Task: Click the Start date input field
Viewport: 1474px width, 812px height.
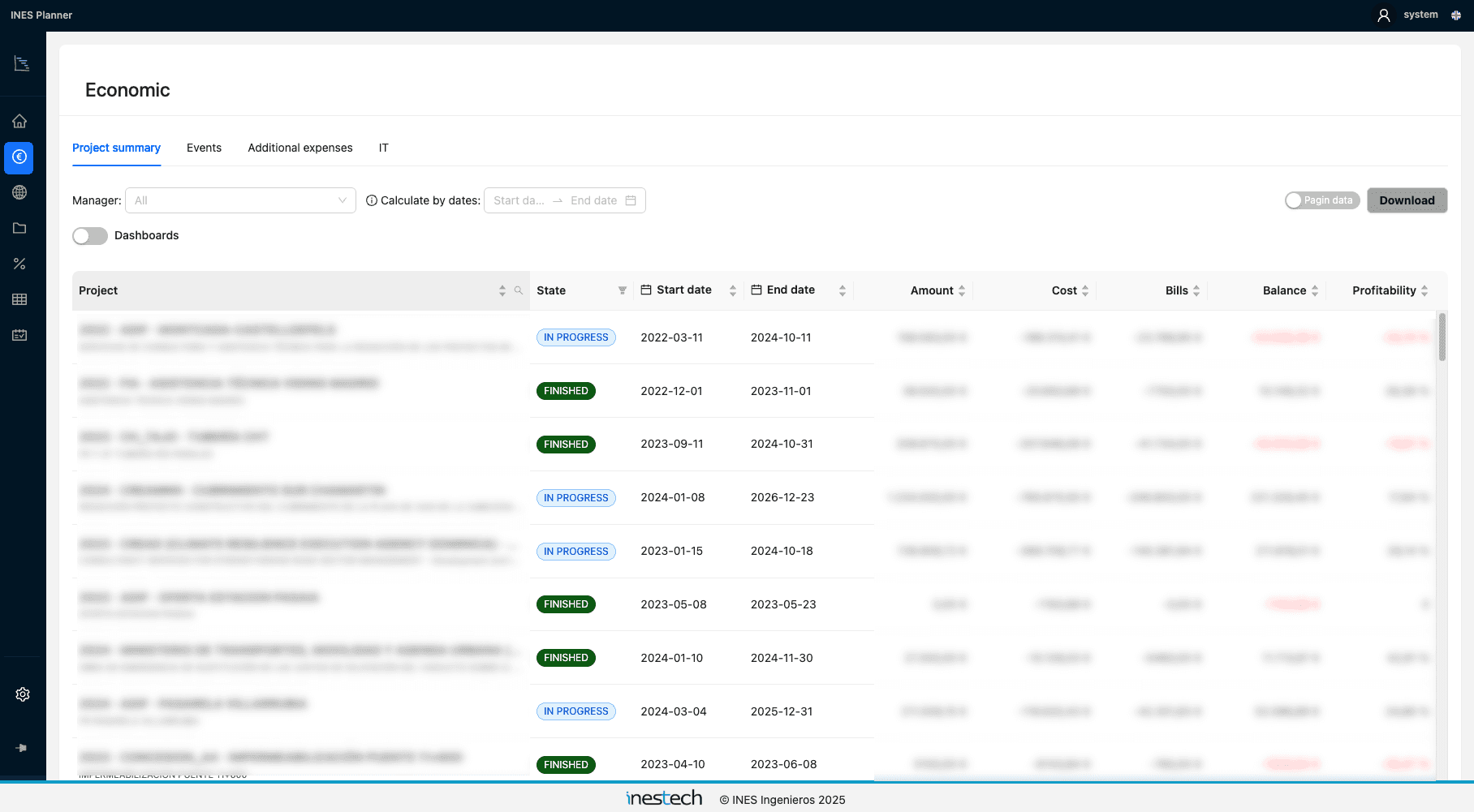Action: [519, 200]
